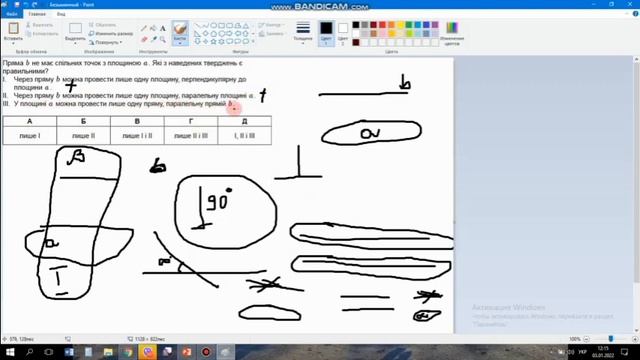
Task: Open Task View on taskbar
Action: [x=49, y=352]
